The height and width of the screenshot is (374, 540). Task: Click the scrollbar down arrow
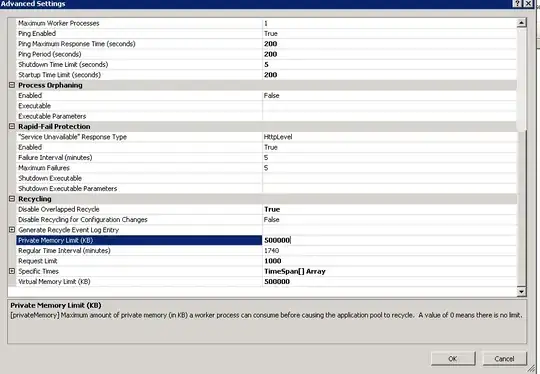[x=521, y=292]
